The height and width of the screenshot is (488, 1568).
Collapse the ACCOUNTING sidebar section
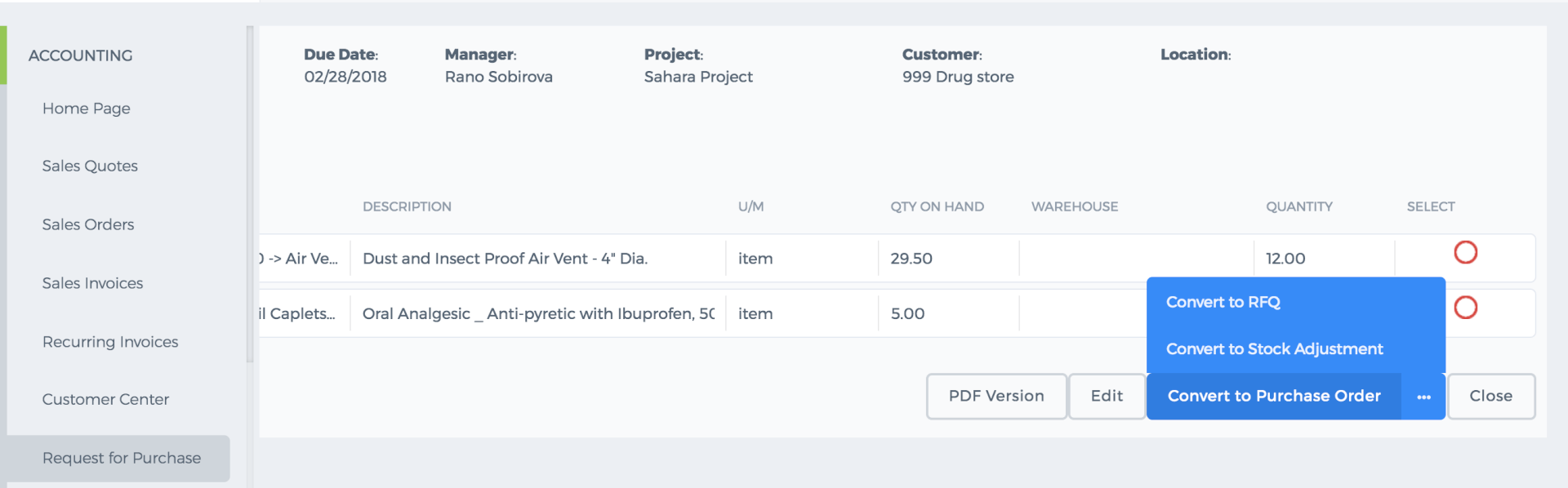(x=80, y=55)
